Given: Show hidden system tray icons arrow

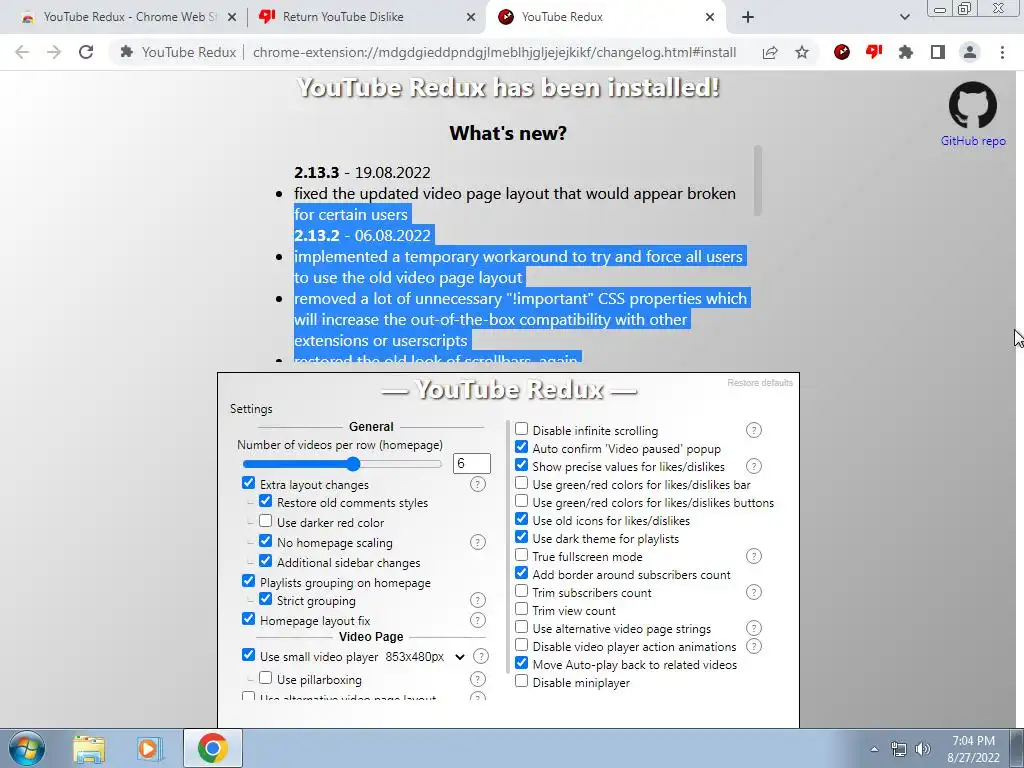Looking at the screenshot, I should (x=874, y=749).
